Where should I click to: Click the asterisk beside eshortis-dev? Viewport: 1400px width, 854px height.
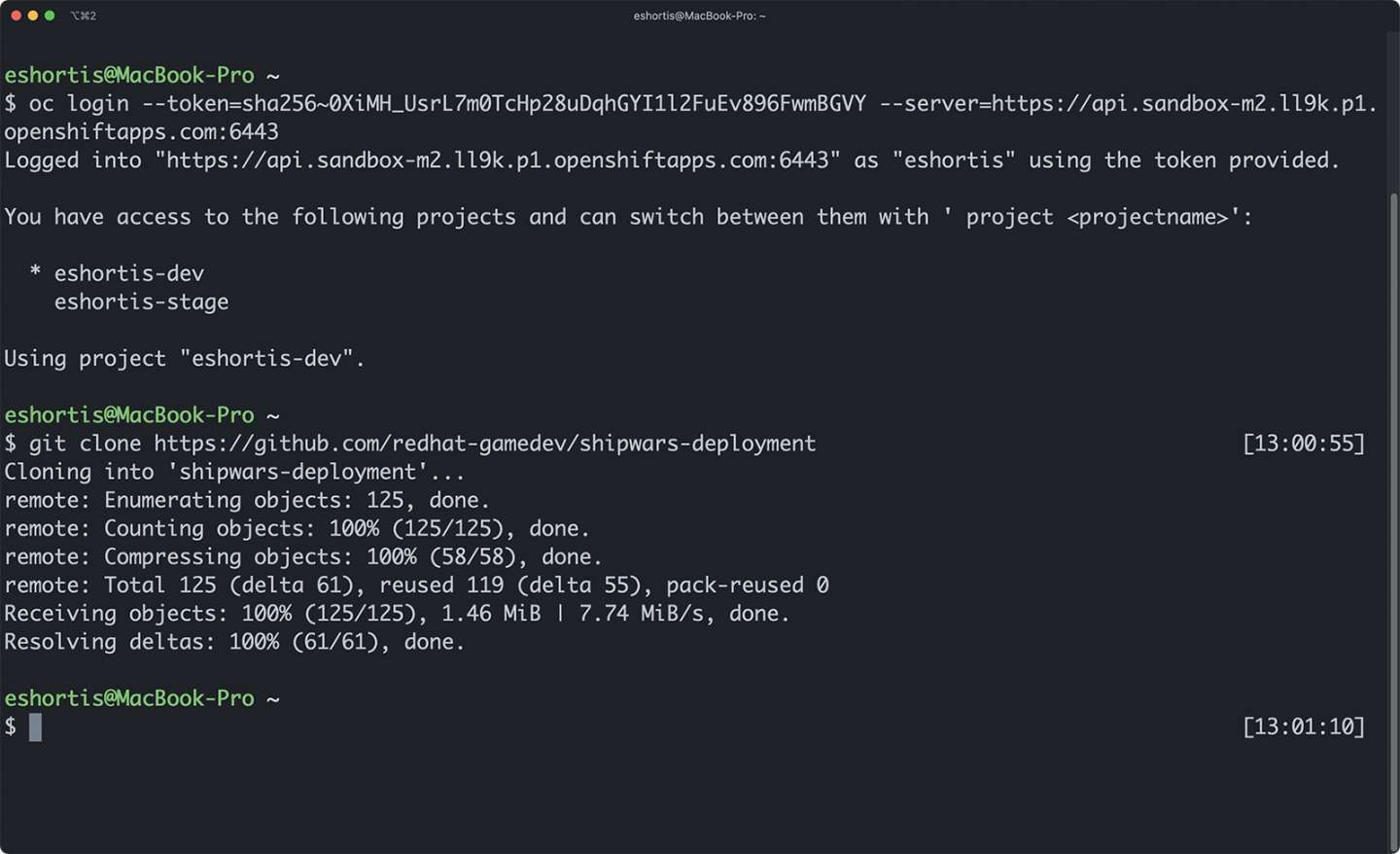(35, 271)
